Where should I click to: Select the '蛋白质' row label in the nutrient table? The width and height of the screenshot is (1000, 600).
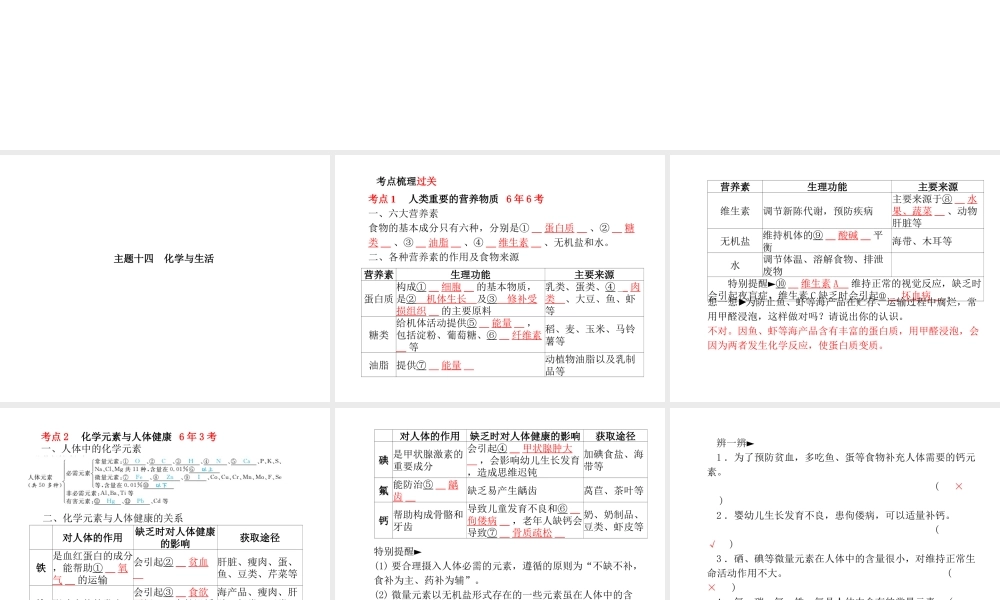click(x=378, y=298)
